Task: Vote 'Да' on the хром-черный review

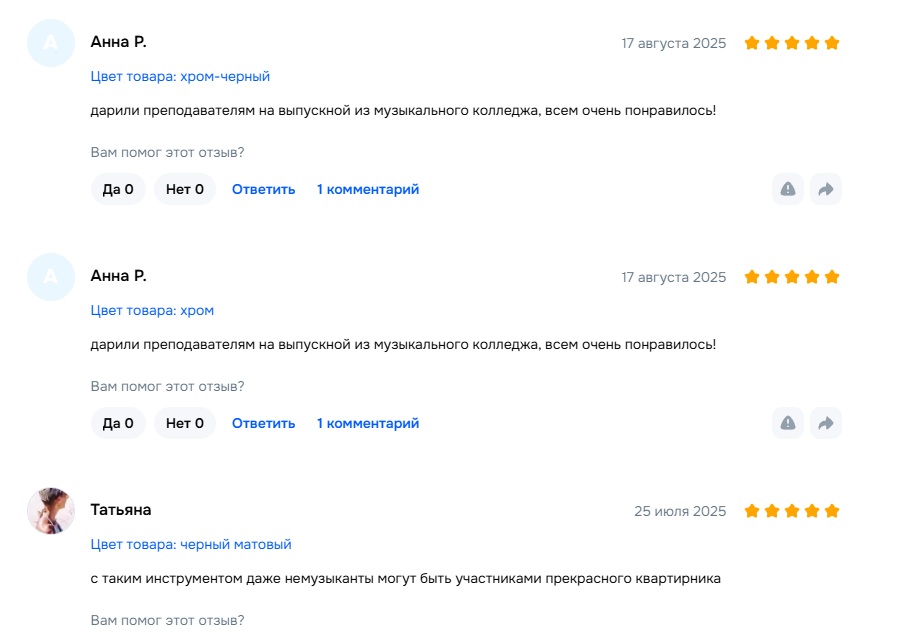Action: 118,189
